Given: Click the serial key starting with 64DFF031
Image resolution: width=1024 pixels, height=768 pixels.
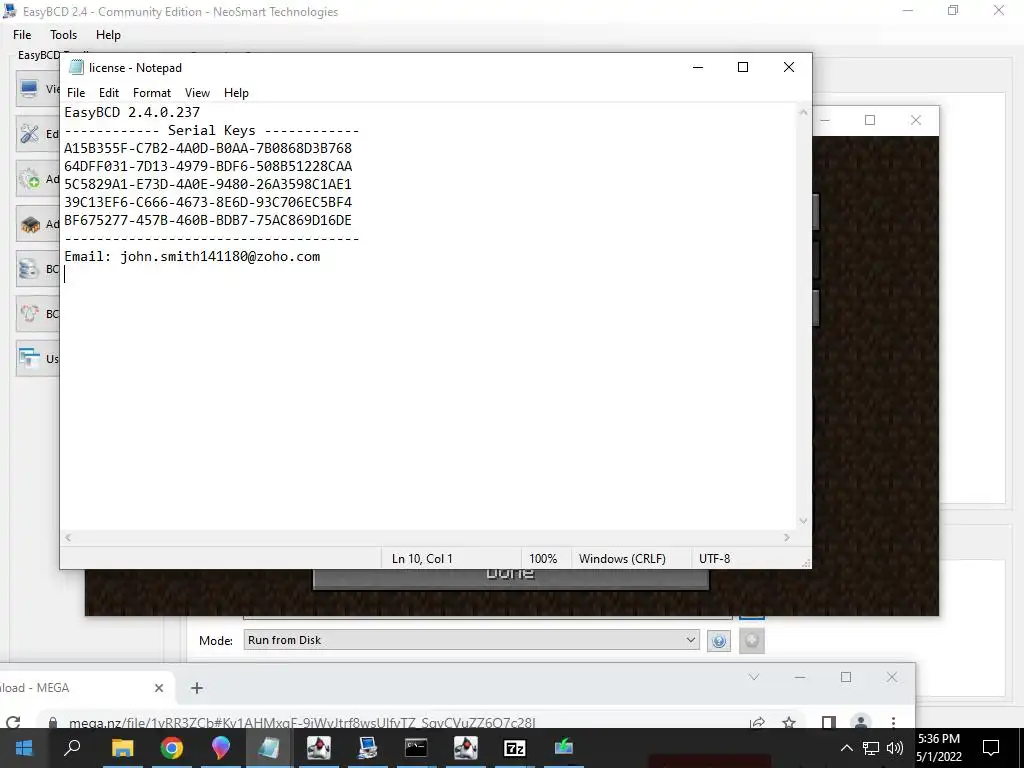Looking at the screenshot, I should point(208,167).
